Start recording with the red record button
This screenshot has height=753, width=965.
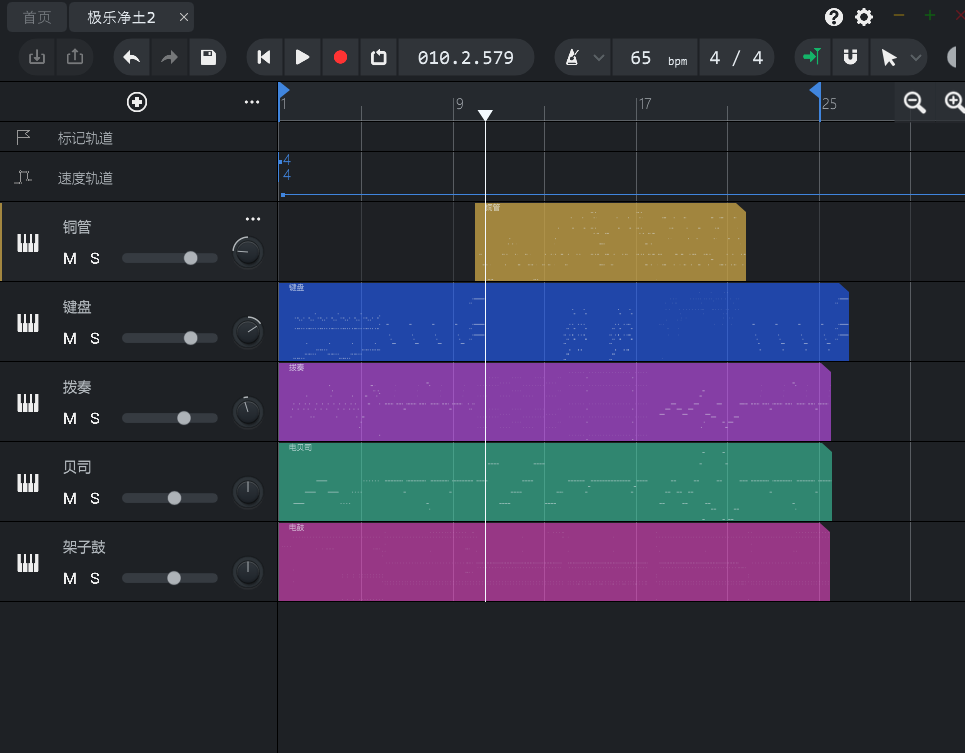pyautogui.click(x=340, y=57)
